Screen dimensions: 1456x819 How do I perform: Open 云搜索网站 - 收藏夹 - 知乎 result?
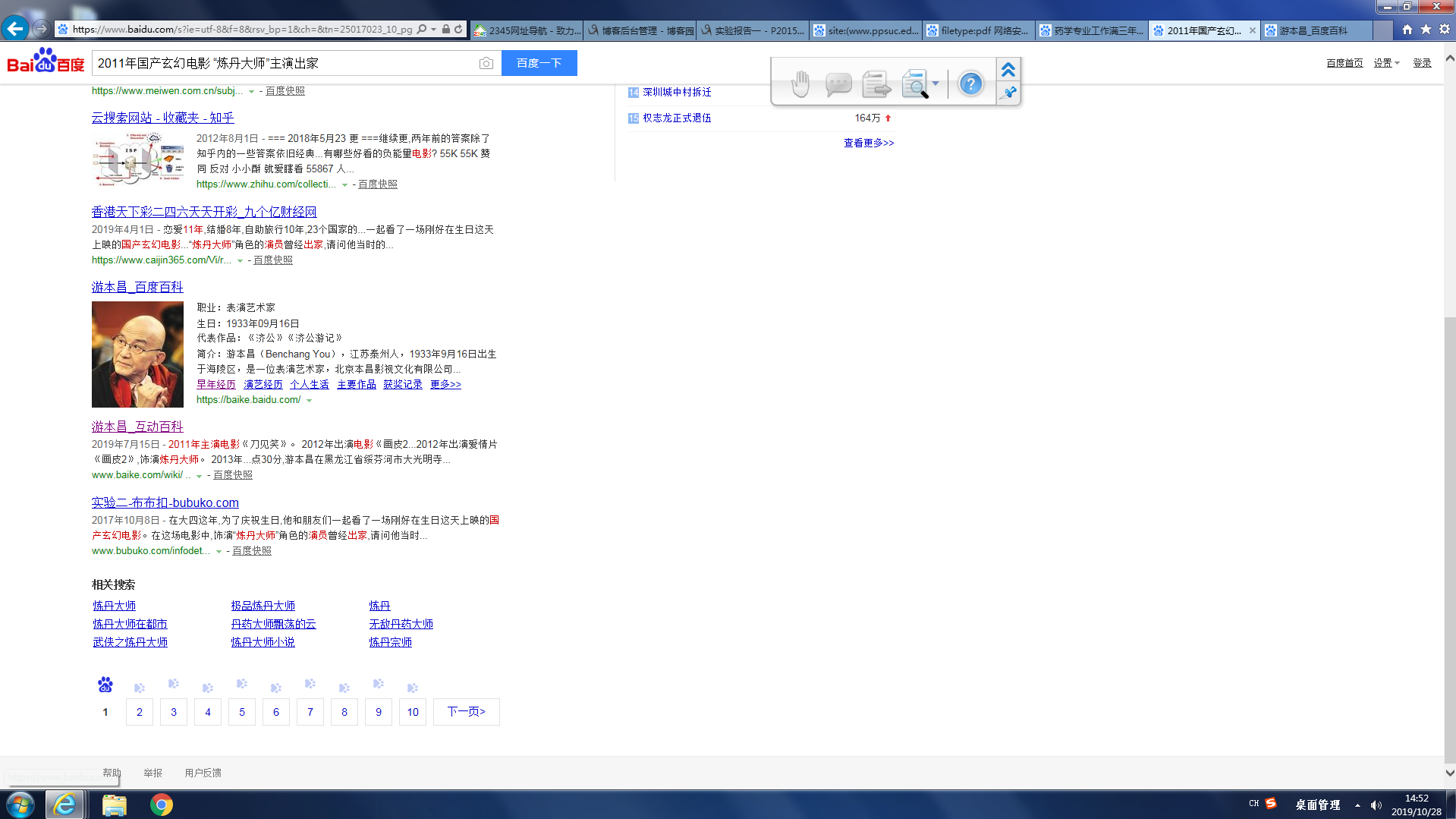(x=163, y=118)
